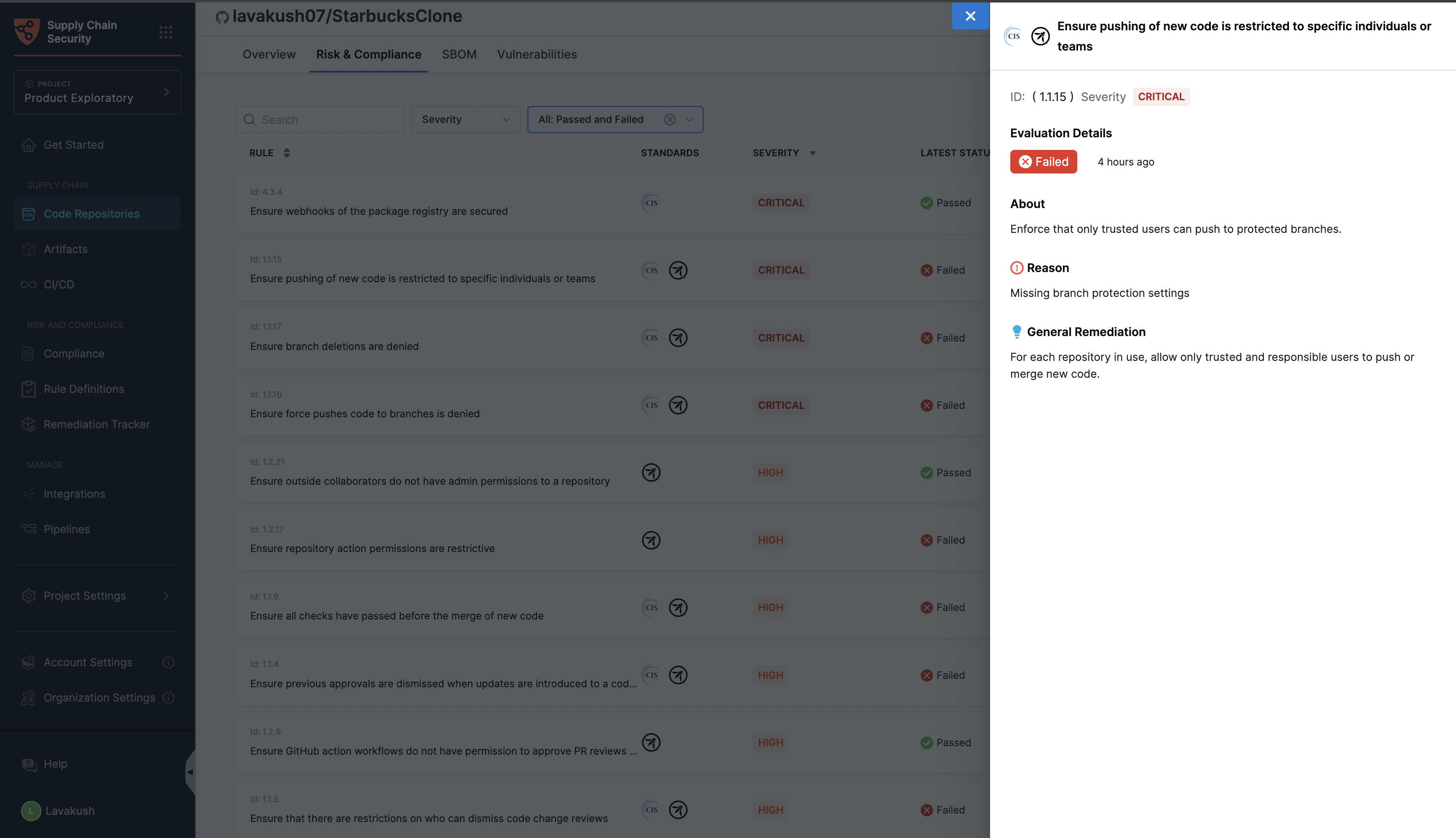Click Organization Settings info icon
Screen dimensions: 1456x838
coord(168,698)
